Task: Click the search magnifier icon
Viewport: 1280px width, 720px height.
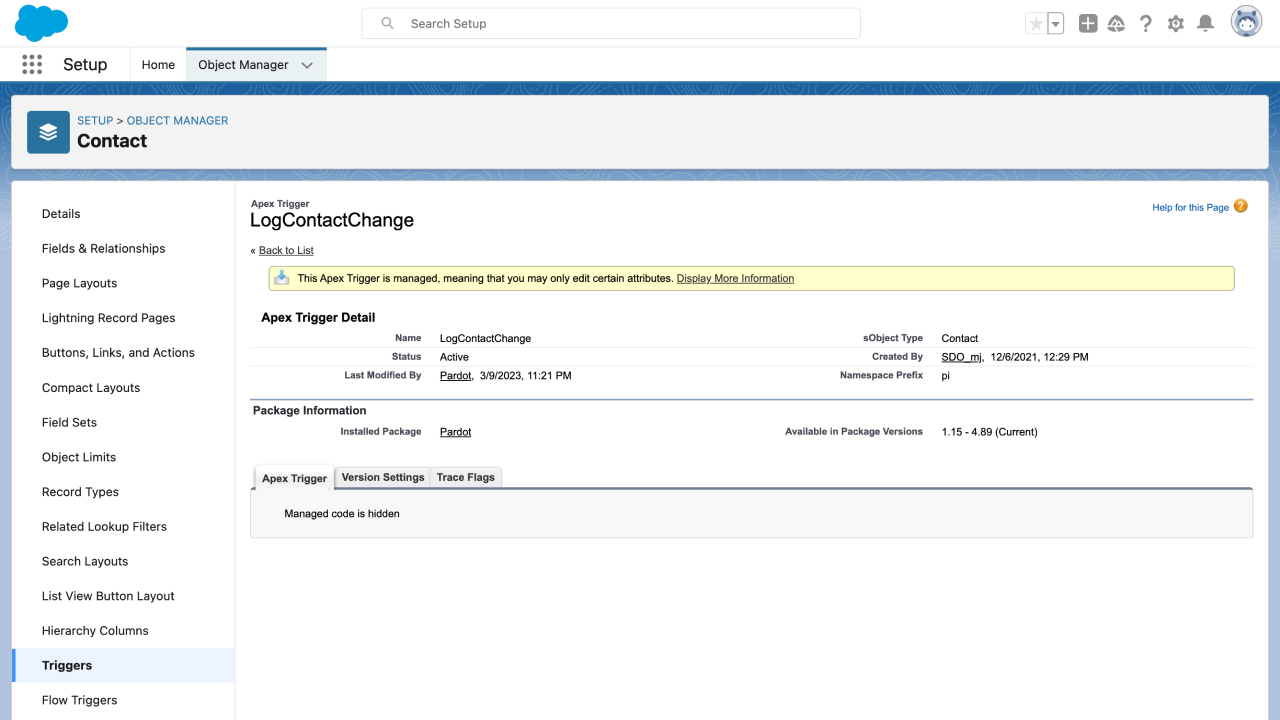Action: pyautogui.click(x=387, y=23)
